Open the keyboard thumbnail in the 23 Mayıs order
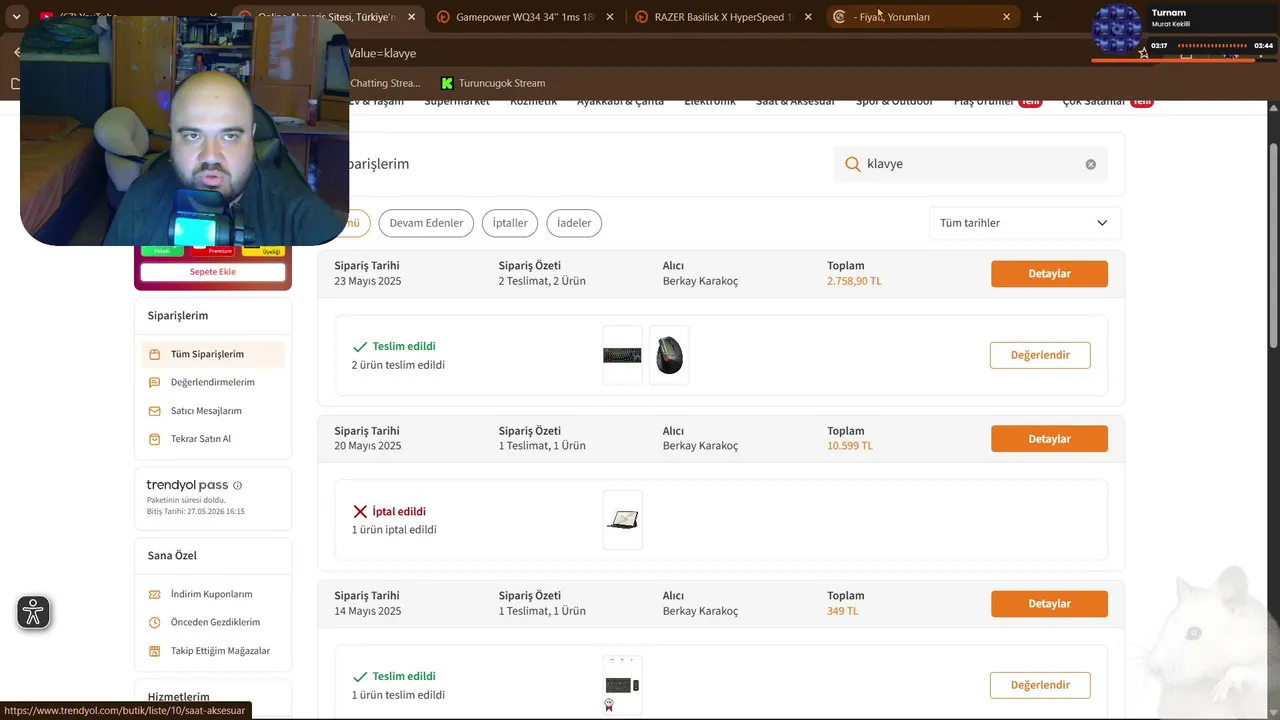The width and height of the screenshot is (1280, 720). tap(622, 355)
